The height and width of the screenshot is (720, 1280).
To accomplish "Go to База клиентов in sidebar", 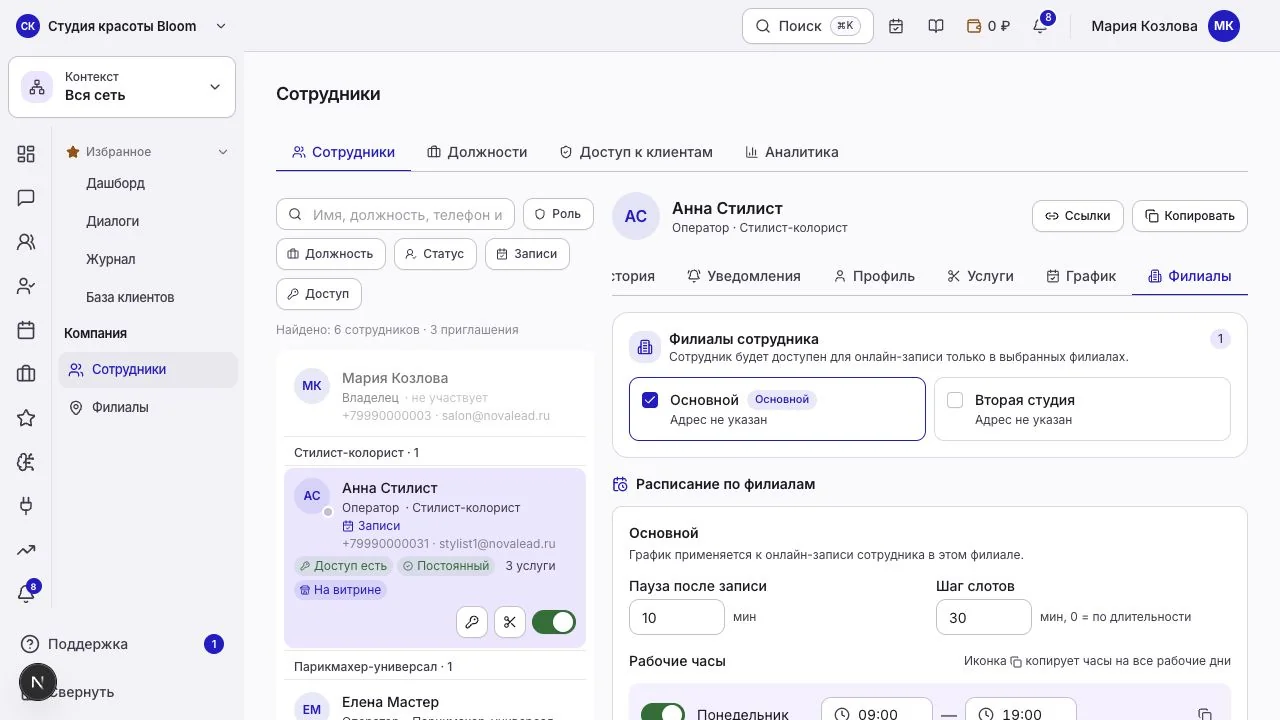I will (130, 297).
